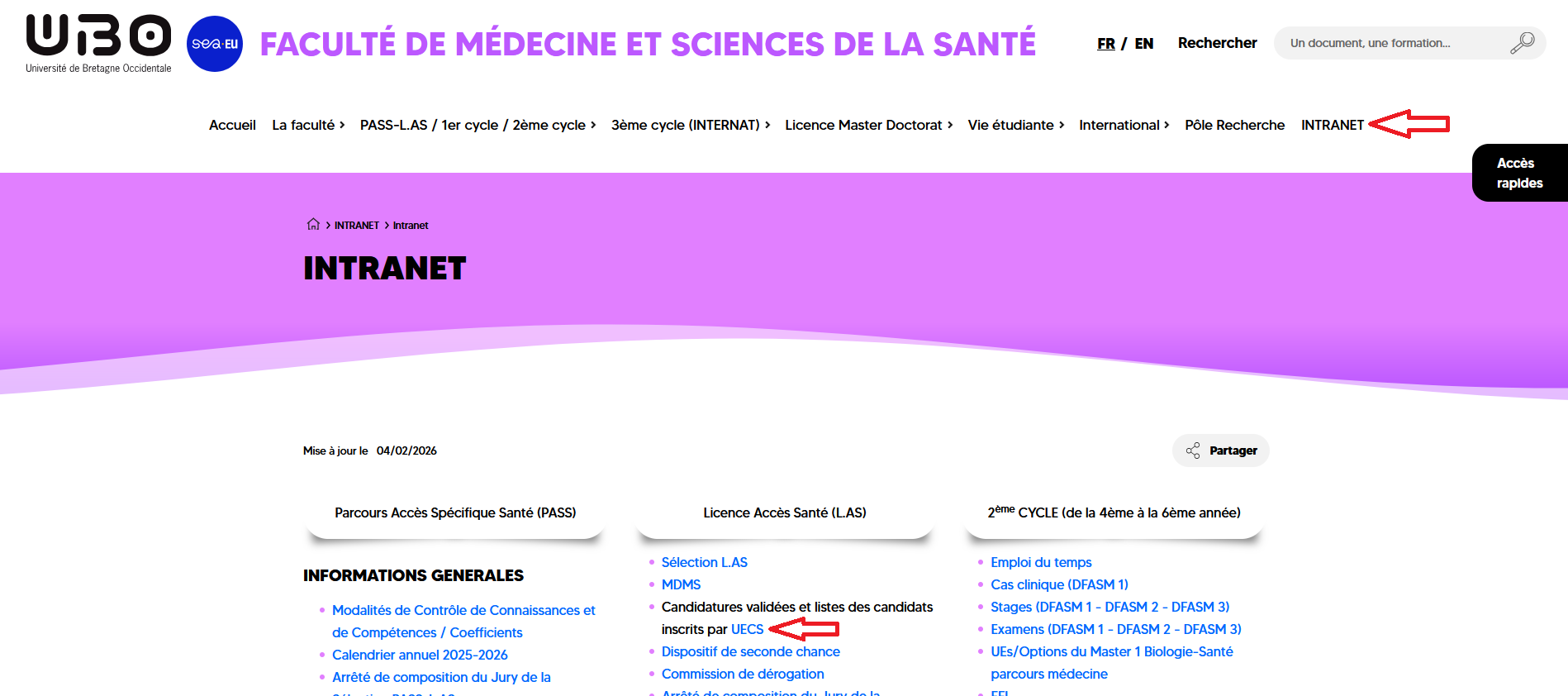Click the Faculté de Médecine site title
The width and height of the screenshot is (1568, 696).
pos(648,44)
